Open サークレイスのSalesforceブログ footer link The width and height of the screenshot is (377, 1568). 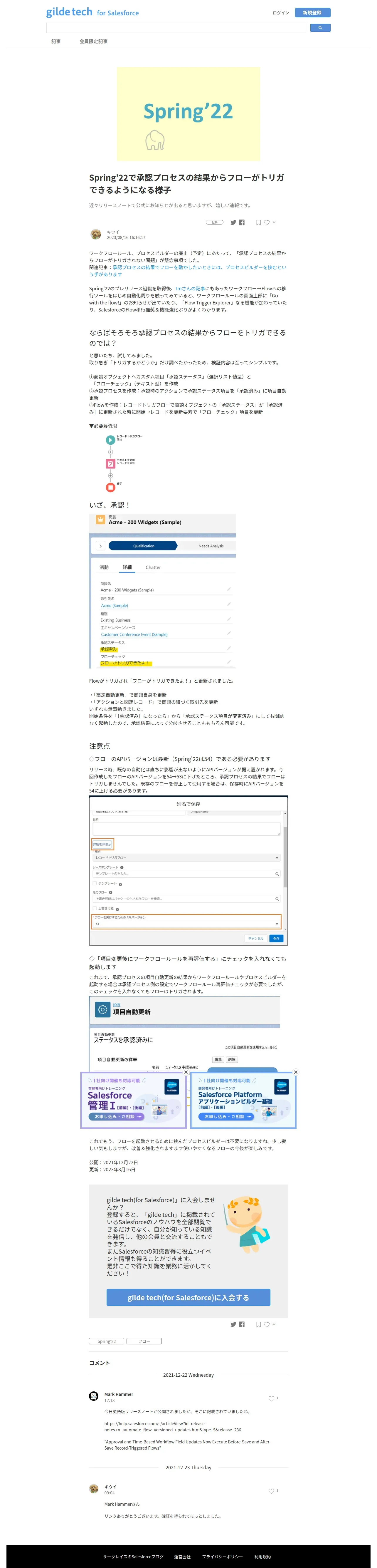pyautogui.click(x=133, y=1557)
